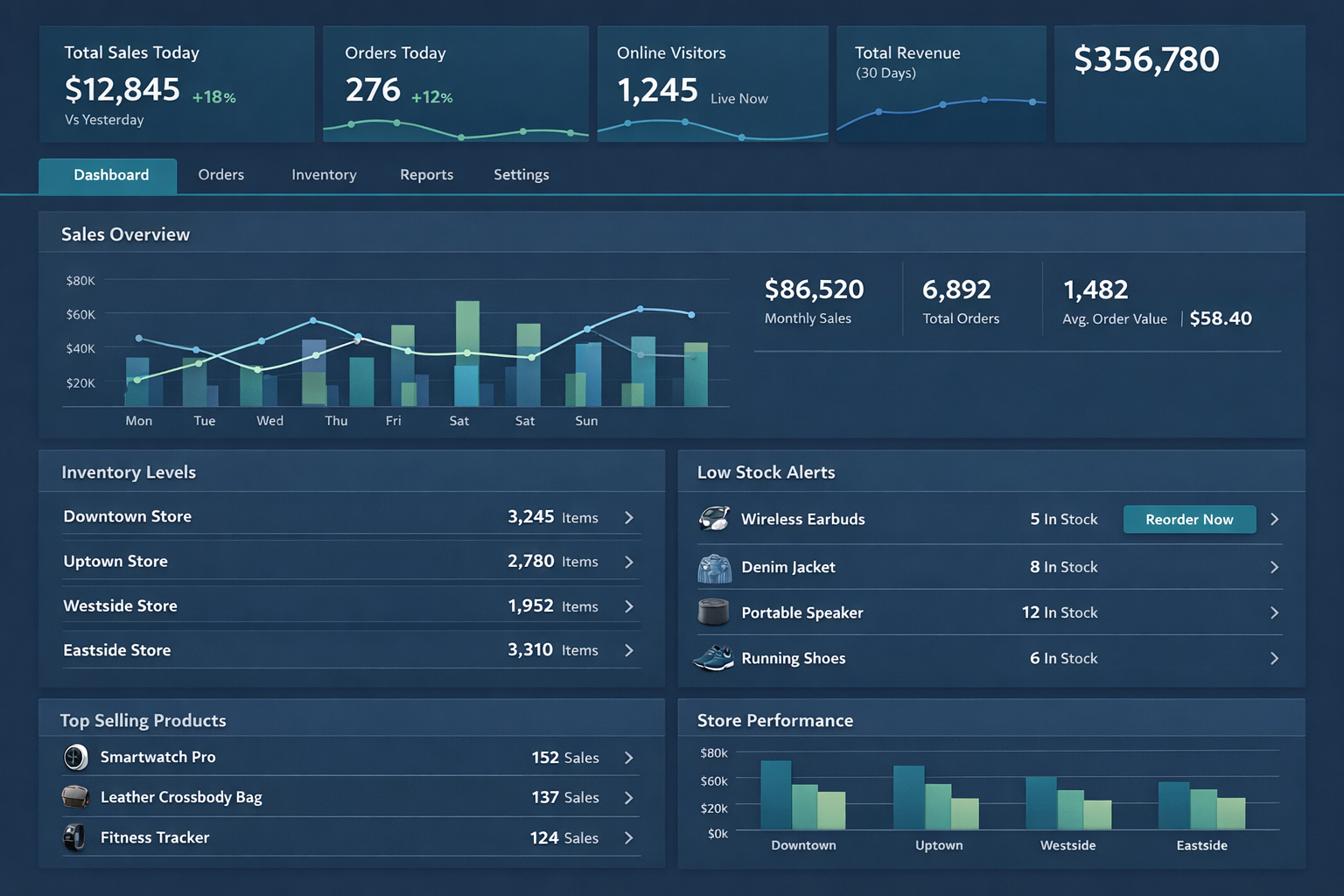Viewport: 1344px width, 896px height.
Task: Expand Eastside Store inventory chevron
Action: click(629, 650)
